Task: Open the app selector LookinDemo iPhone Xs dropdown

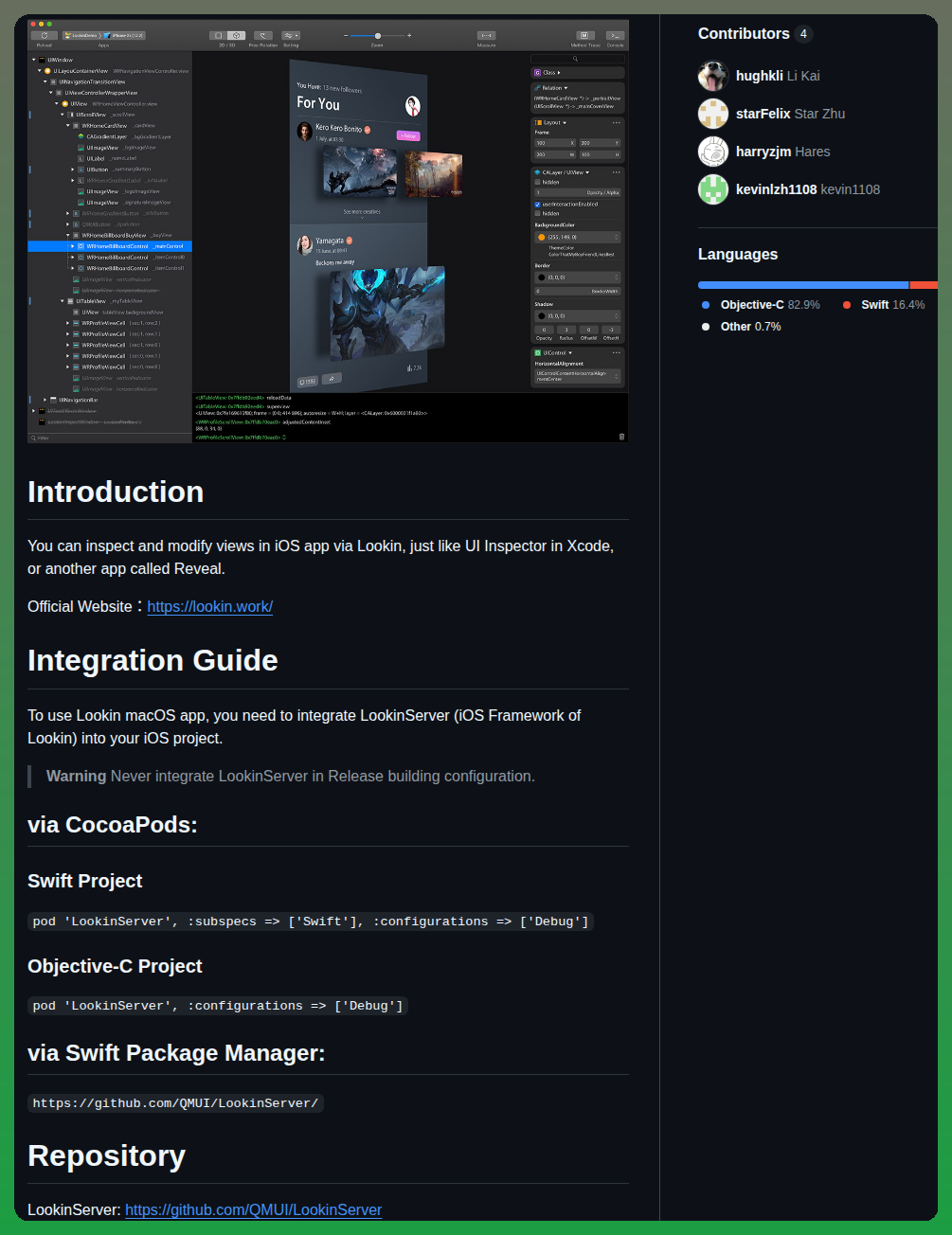Action: pos(105,35)
